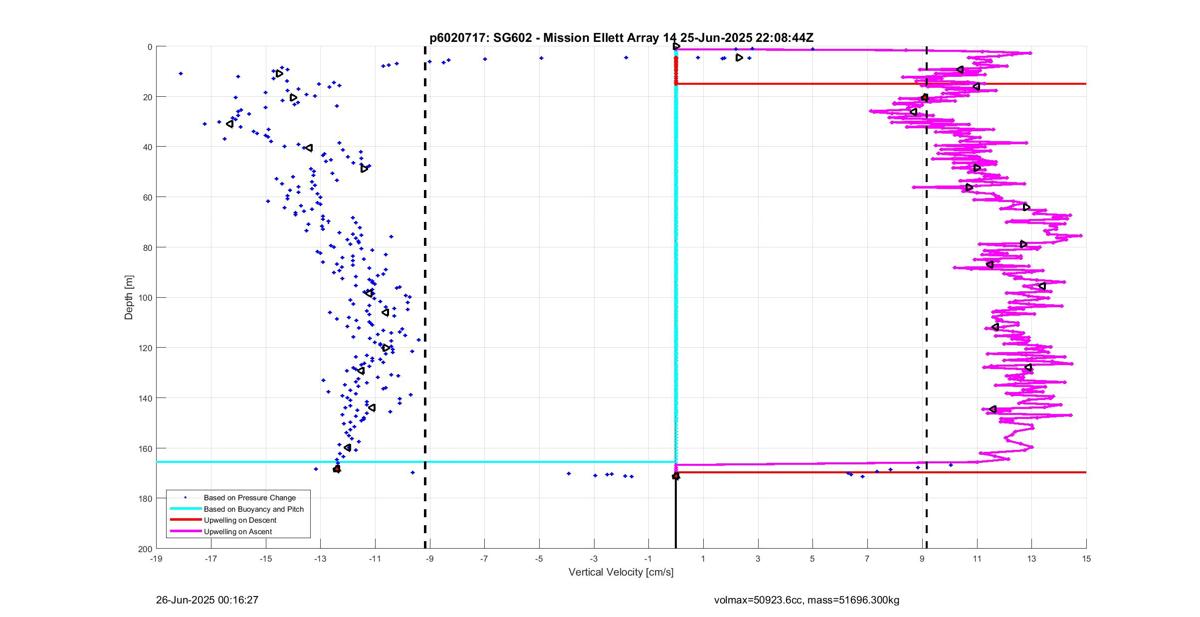Click x-axis tick label '-1'
The height and width of the screenshot is (617, 1200).
pyautogui.click(x=648, y=558)
